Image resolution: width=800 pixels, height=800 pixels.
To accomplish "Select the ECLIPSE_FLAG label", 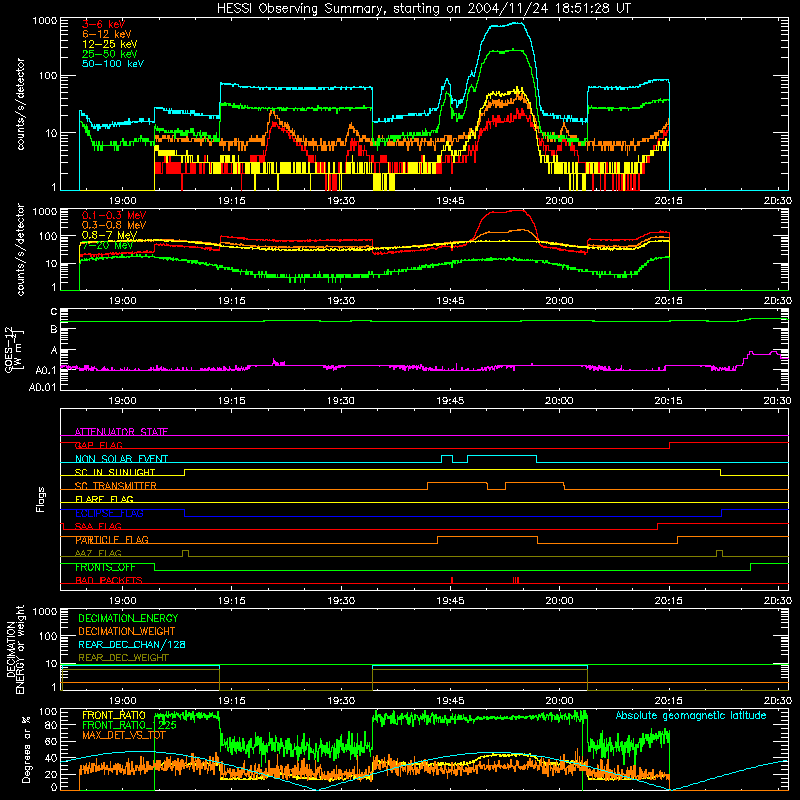I will click(x=109, y=513).
